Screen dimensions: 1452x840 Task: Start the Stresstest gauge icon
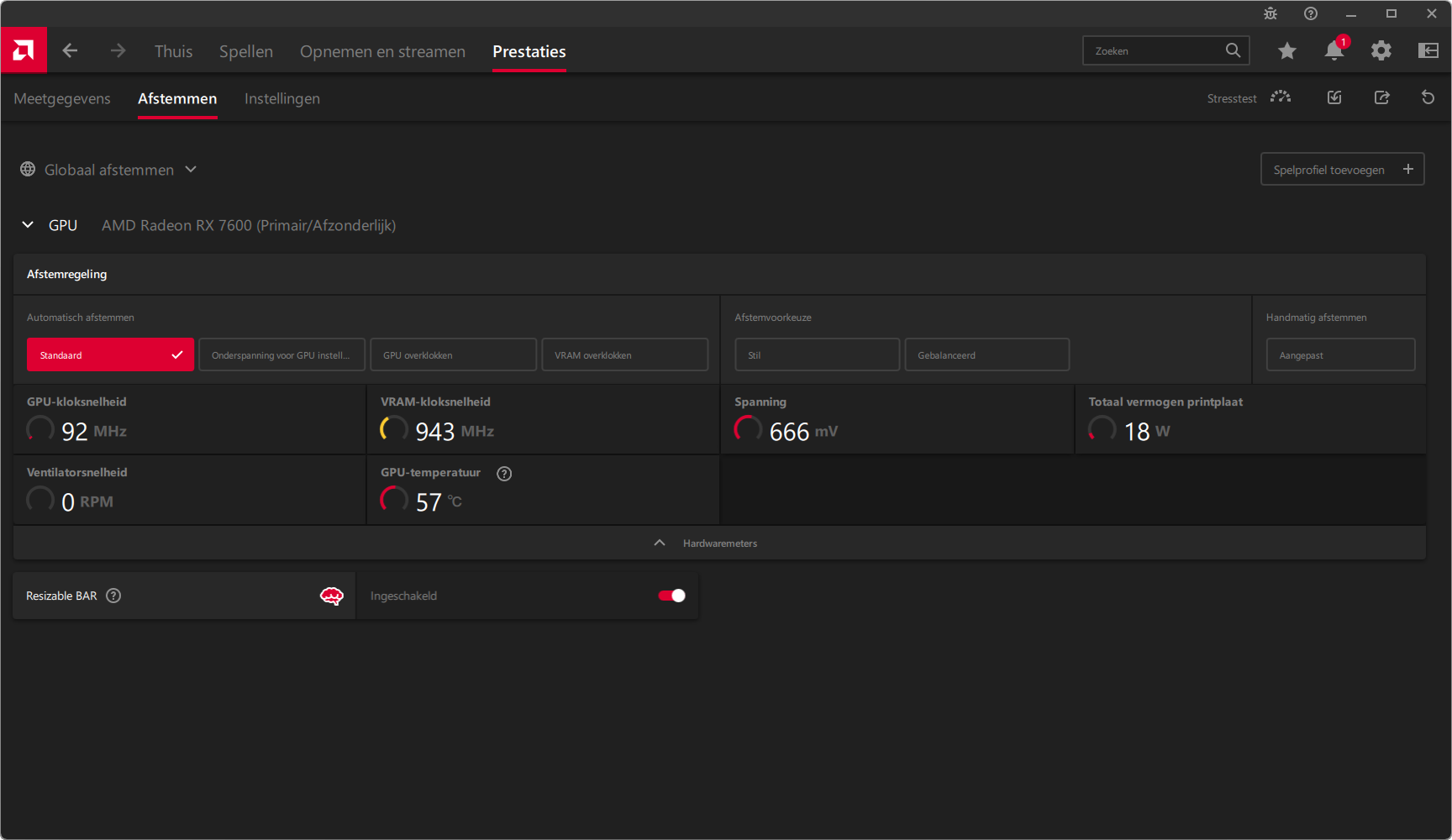click(1281, 97)
